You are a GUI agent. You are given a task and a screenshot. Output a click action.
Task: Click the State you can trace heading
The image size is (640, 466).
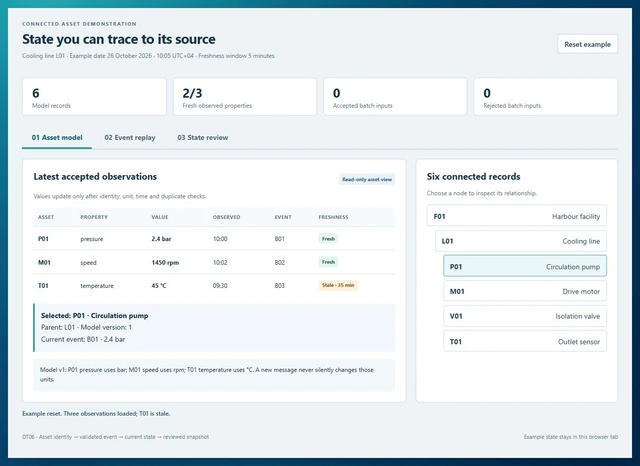119,39
